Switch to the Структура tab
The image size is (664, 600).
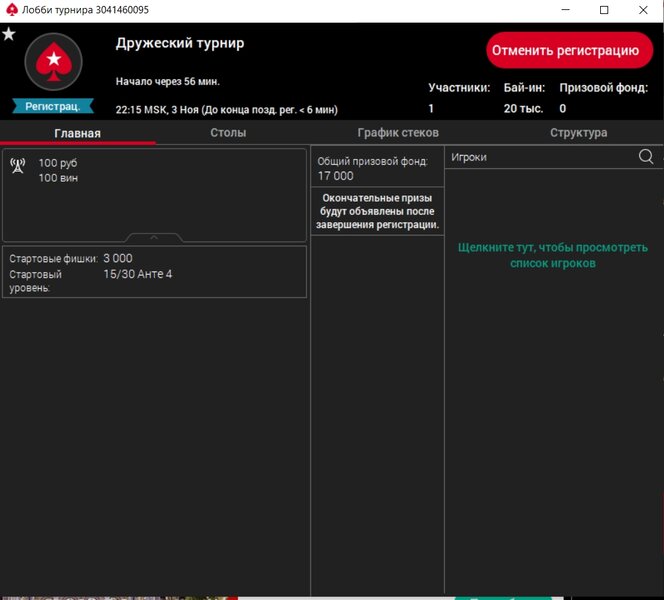[x=578, y=133]
